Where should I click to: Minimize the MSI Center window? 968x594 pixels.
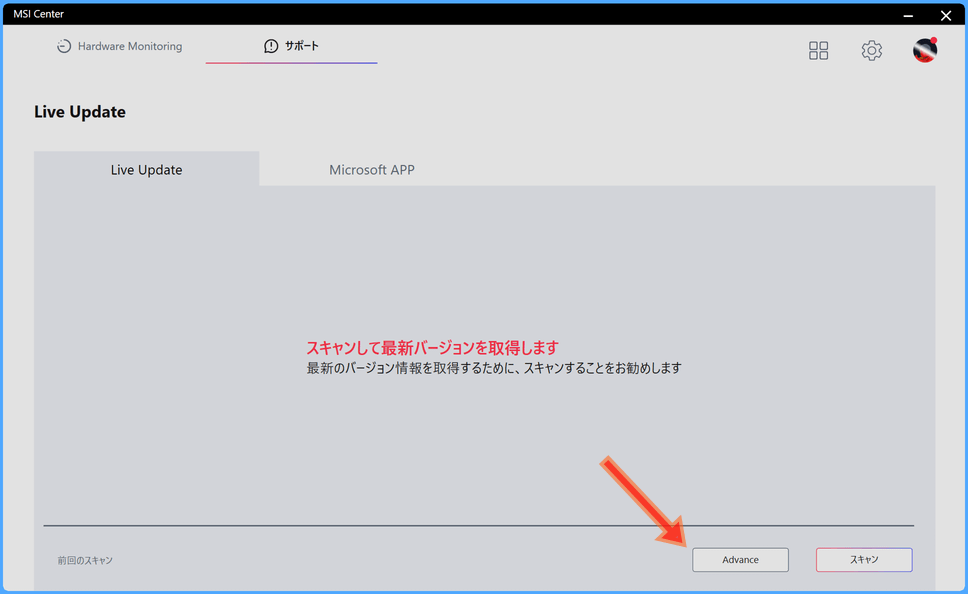point(908,15)
